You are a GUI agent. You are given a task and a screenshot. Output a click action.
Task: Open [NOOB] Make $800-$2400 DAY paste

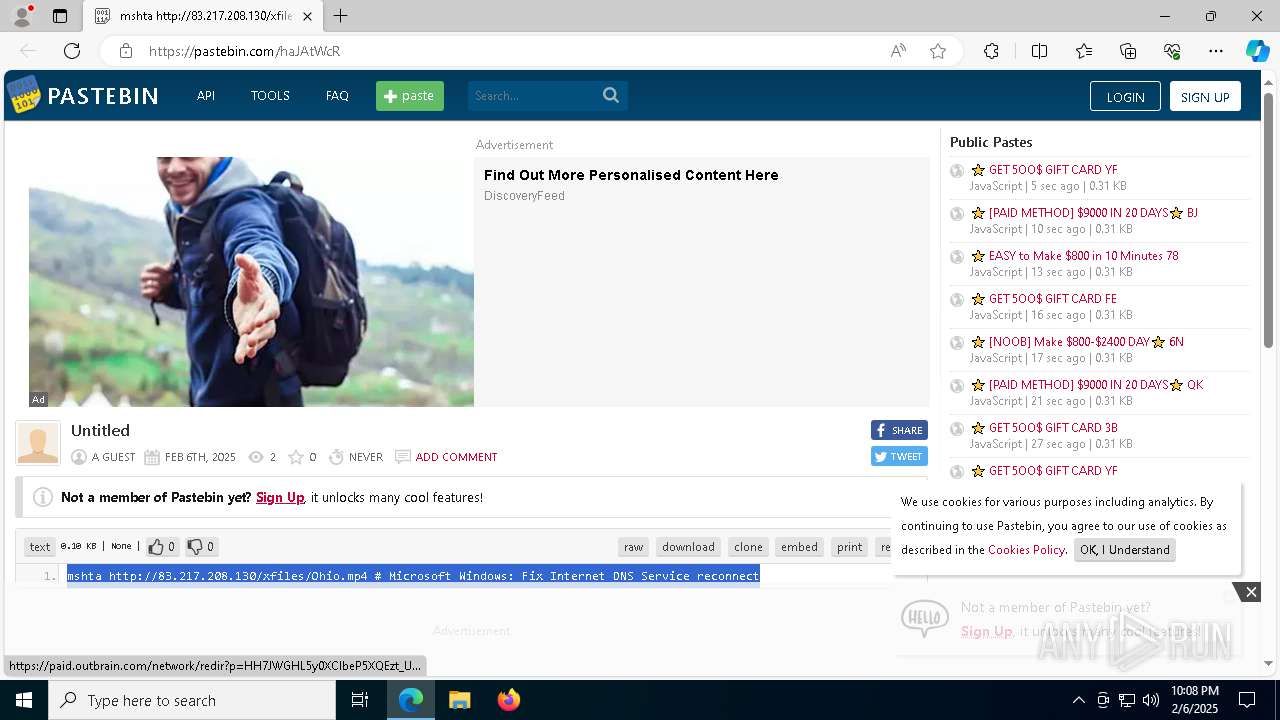click(1086, 342)
